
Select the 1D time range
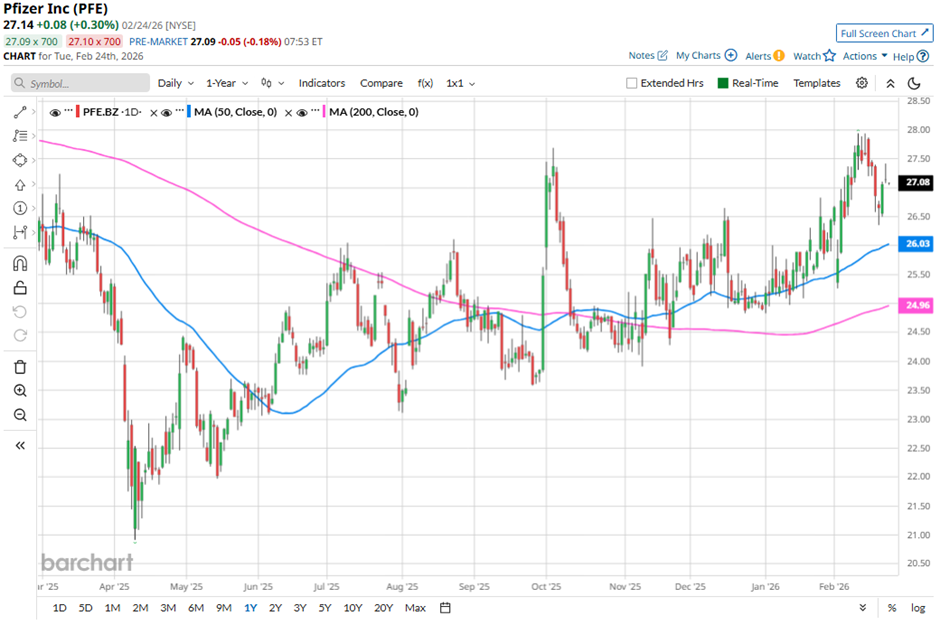(59, 608)
